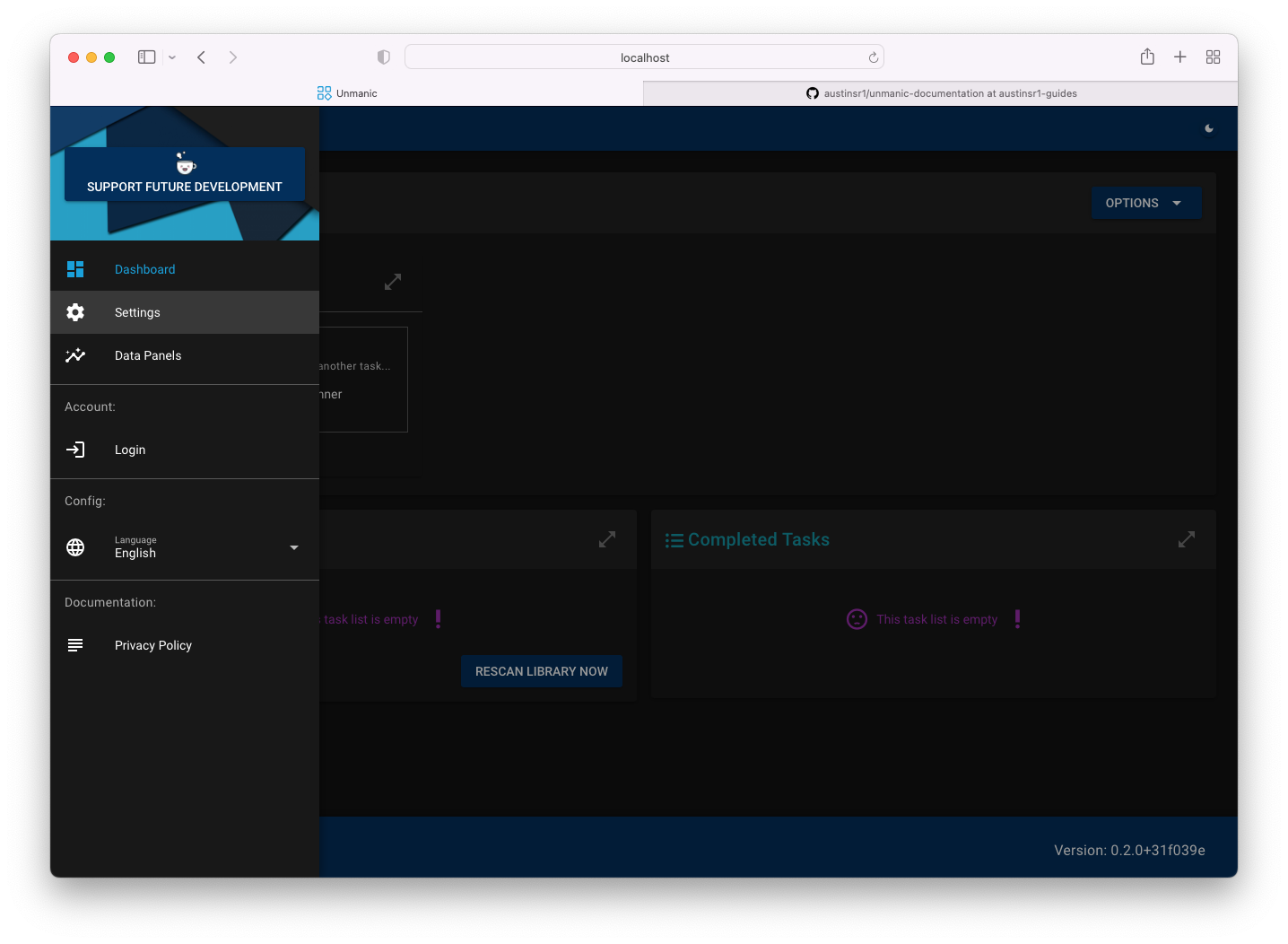Open Data Panels from the side menu
The height and width of the screenshot is (944, 1288).
point(148,355)
